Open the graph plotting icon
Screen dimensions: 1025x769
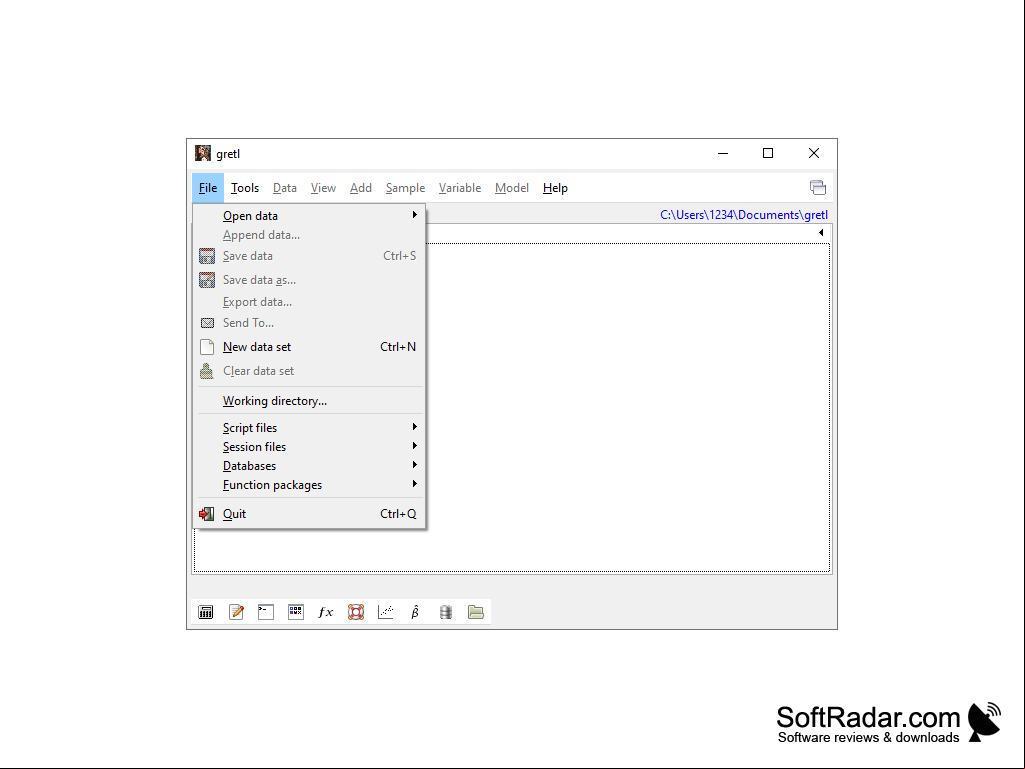[x=386, y=612]
